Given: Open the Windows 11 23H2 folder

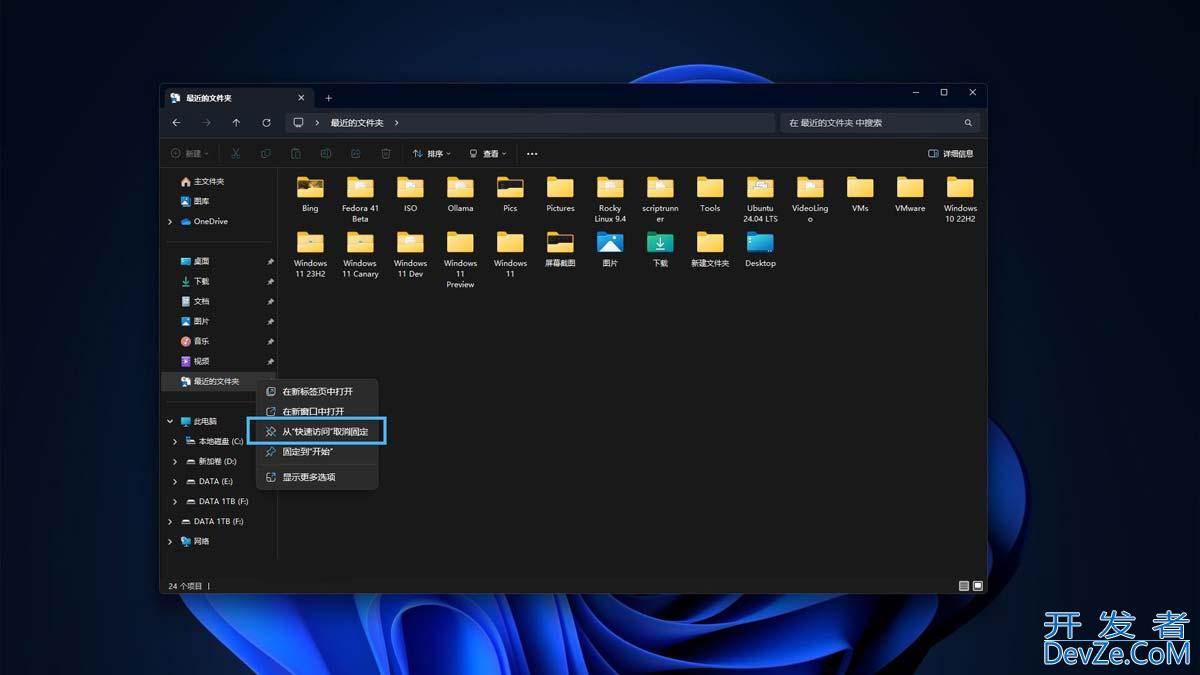Looking at the screenshot, I should [310, 254].
